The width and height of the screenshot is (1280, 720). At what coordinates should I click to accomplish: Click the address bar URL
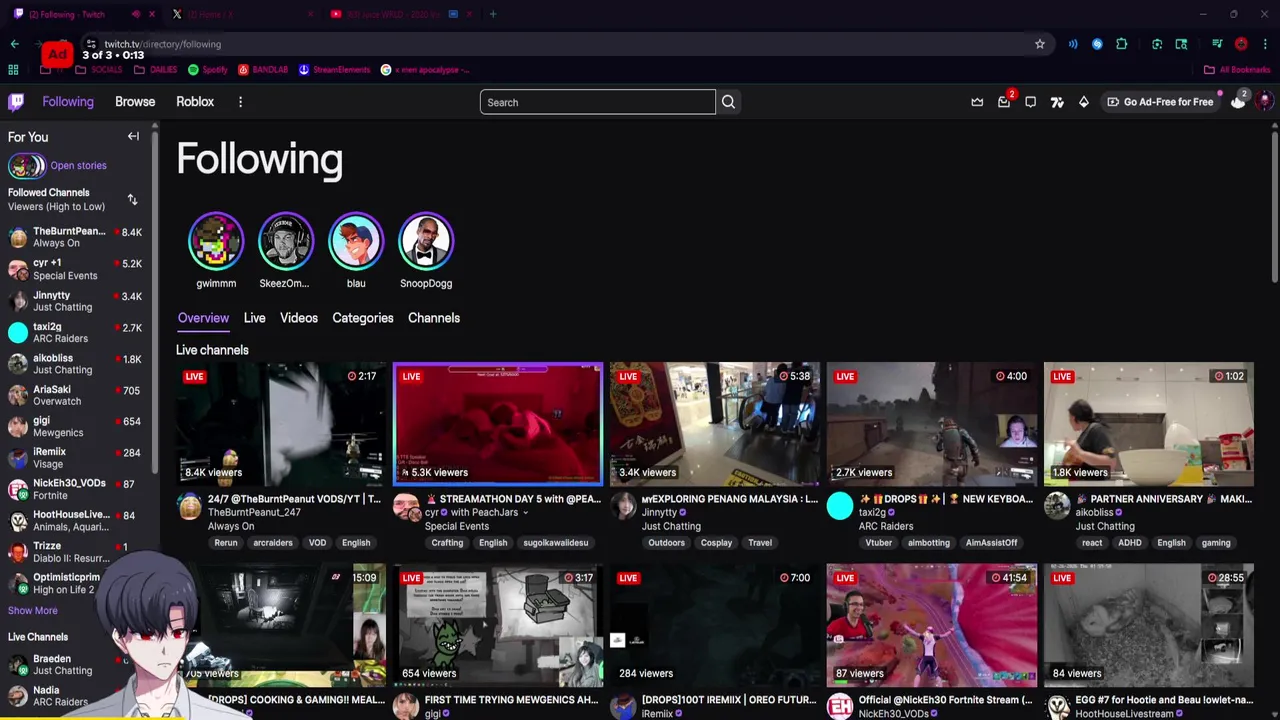[163, 44]
